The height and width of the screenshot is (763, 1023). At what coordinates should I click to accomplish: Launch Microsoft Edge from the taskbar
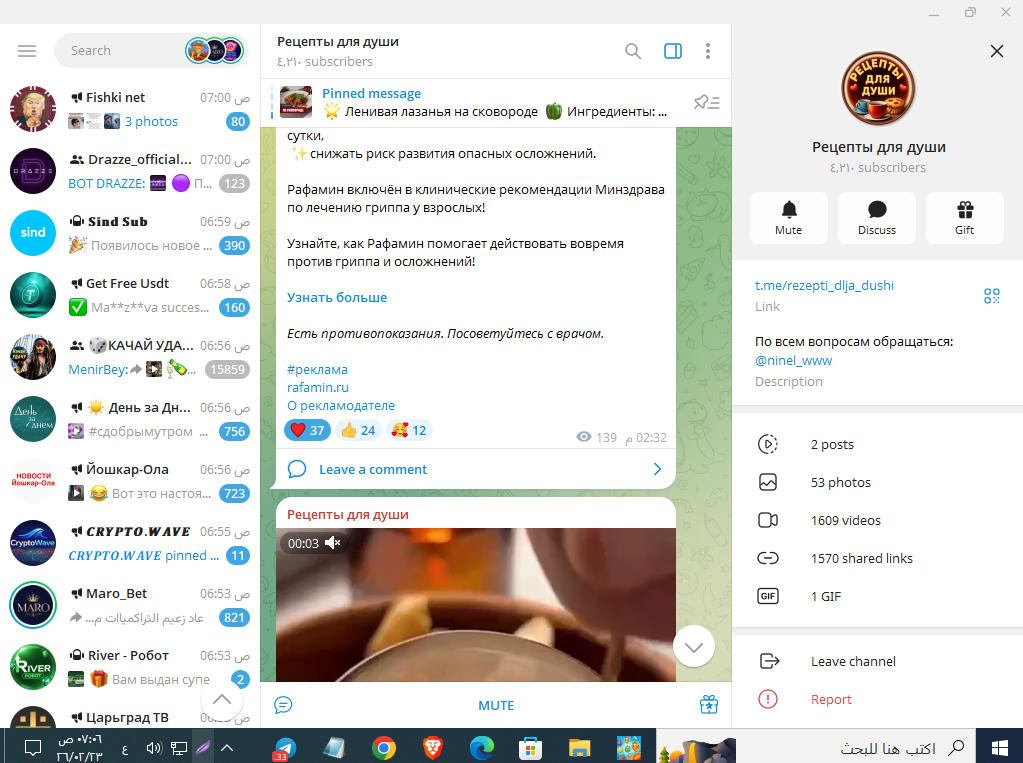(481, 748)
